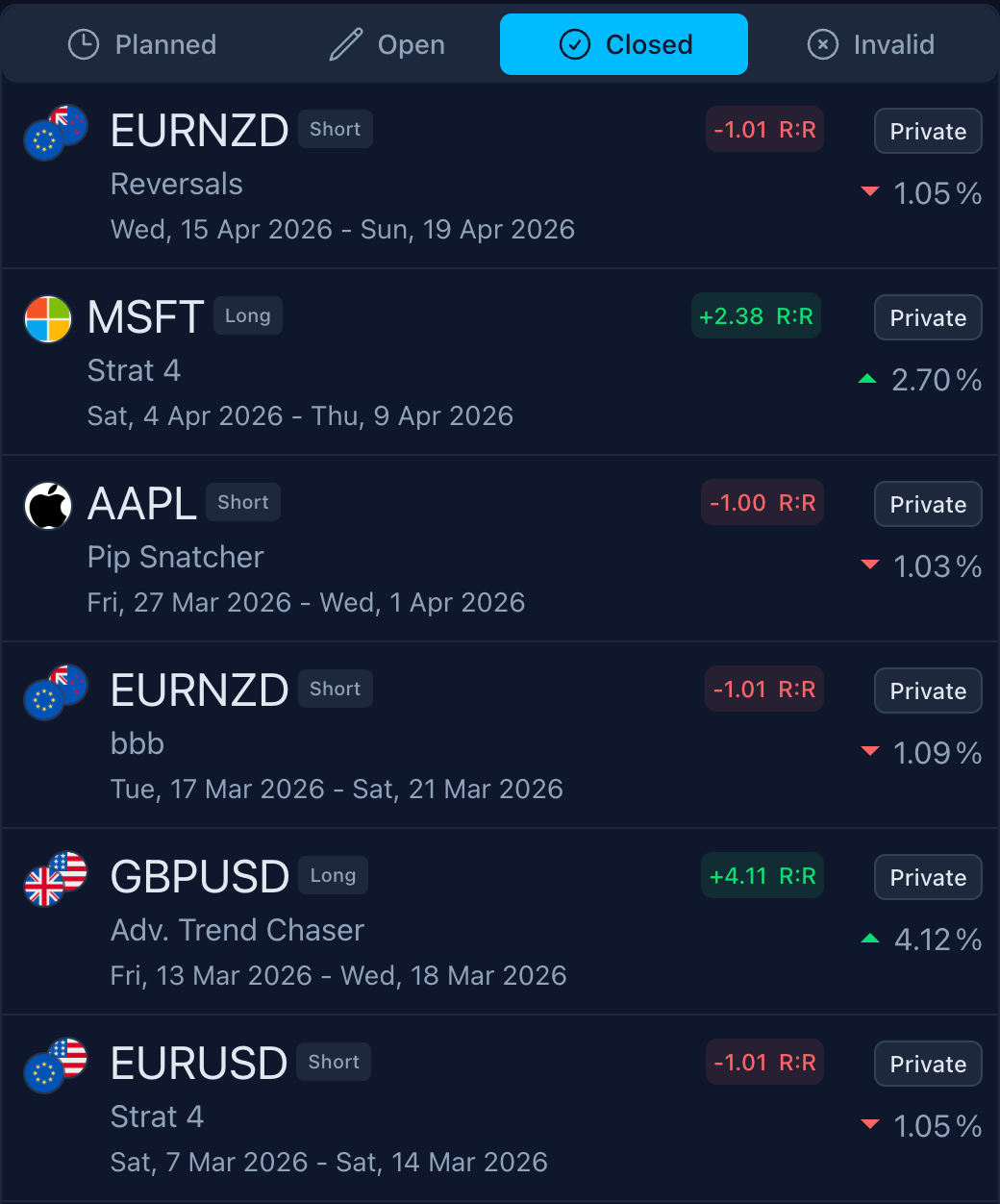1000x1204 pixels.
Task: Toggle Private on the AAPL trade
Action: 928,504
